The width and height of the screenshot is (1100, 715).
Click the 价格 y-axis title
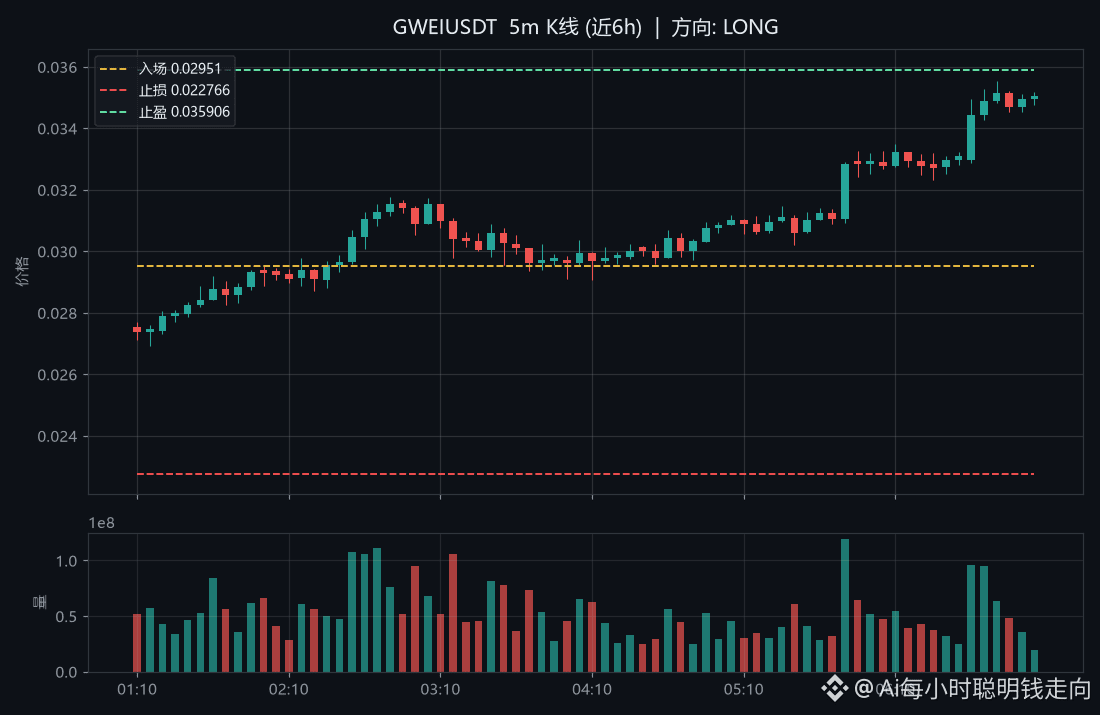[x=22, y=272]
